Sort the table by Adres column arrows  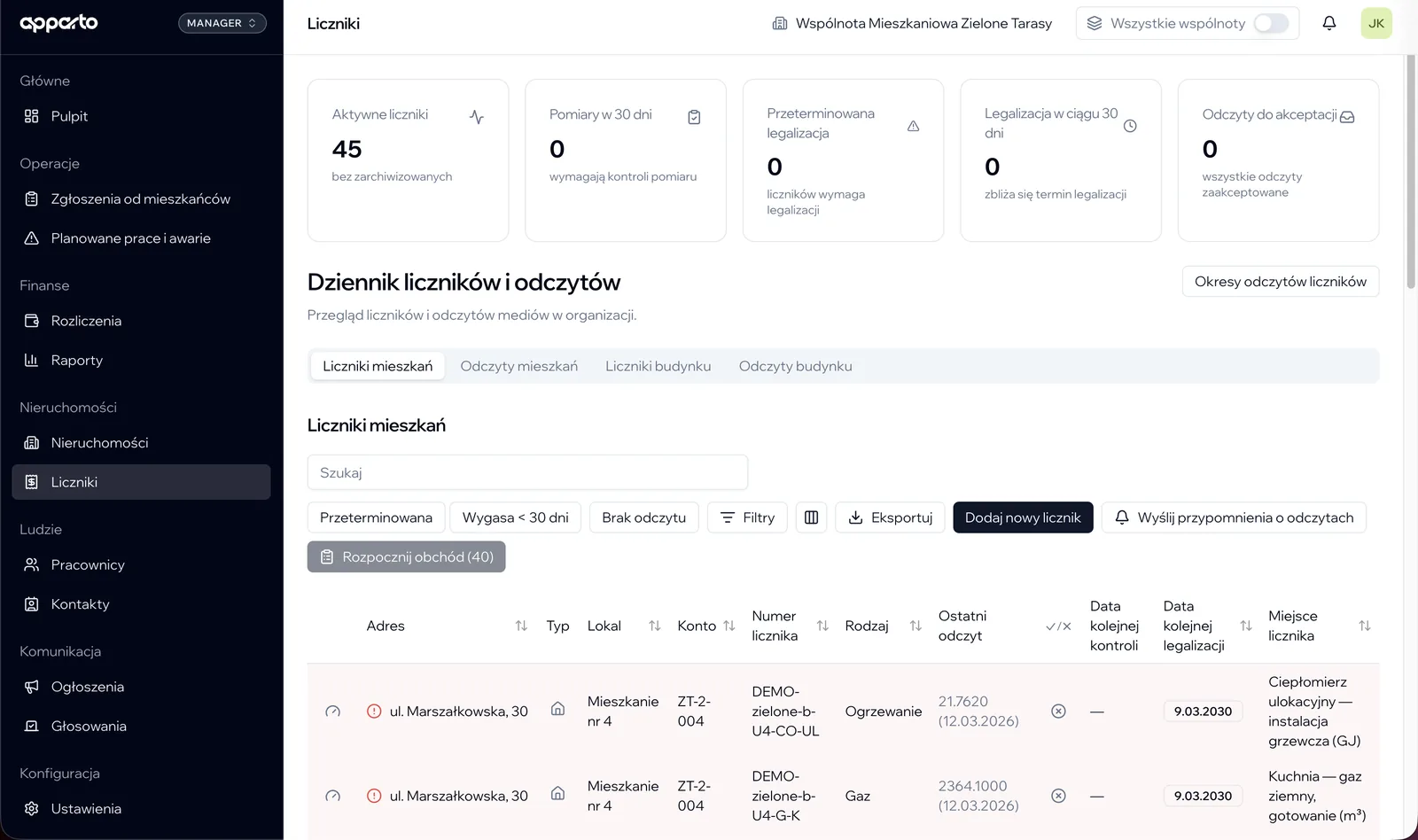pos(521,626)
